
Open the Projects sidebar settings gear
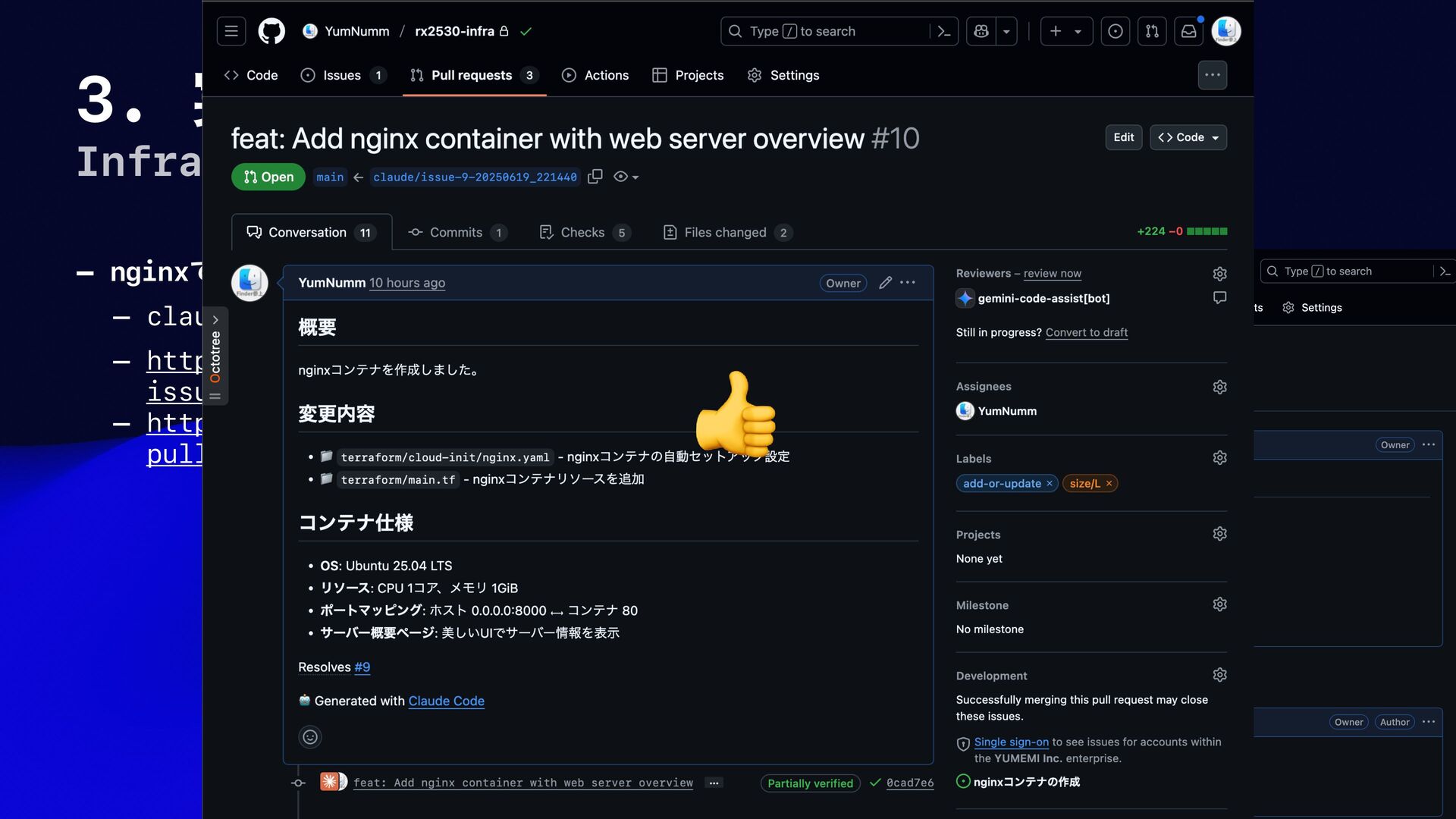(1219, 534)
